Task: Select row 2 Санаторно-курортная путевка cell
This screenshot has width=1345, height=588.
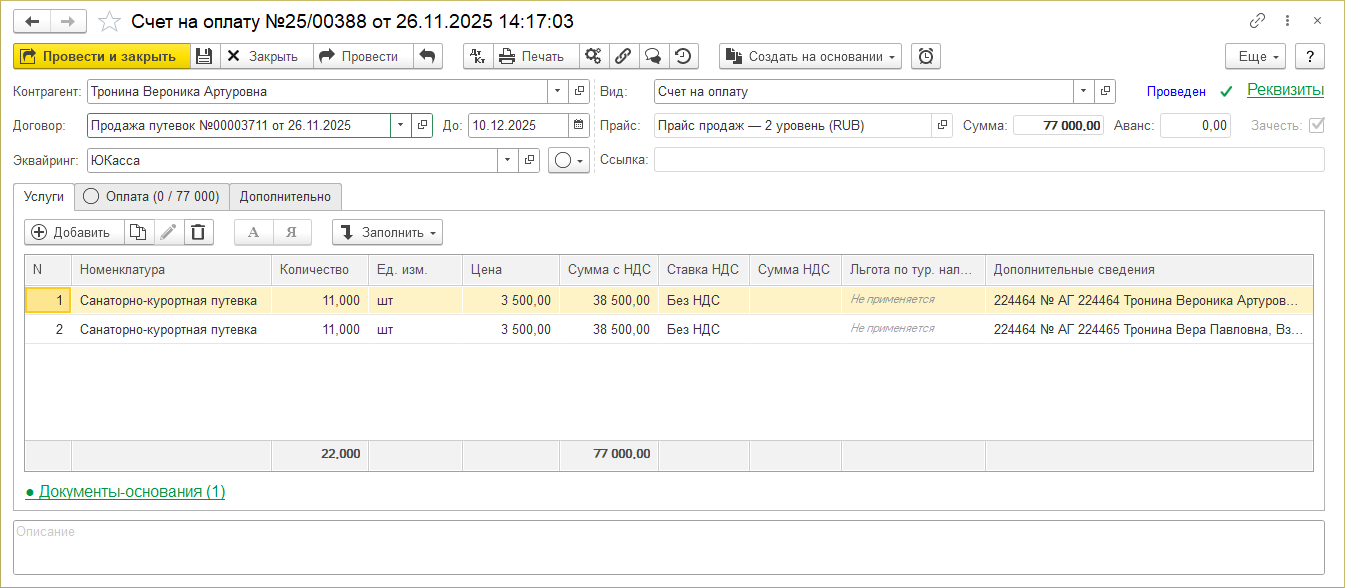Action: (171, 329)
